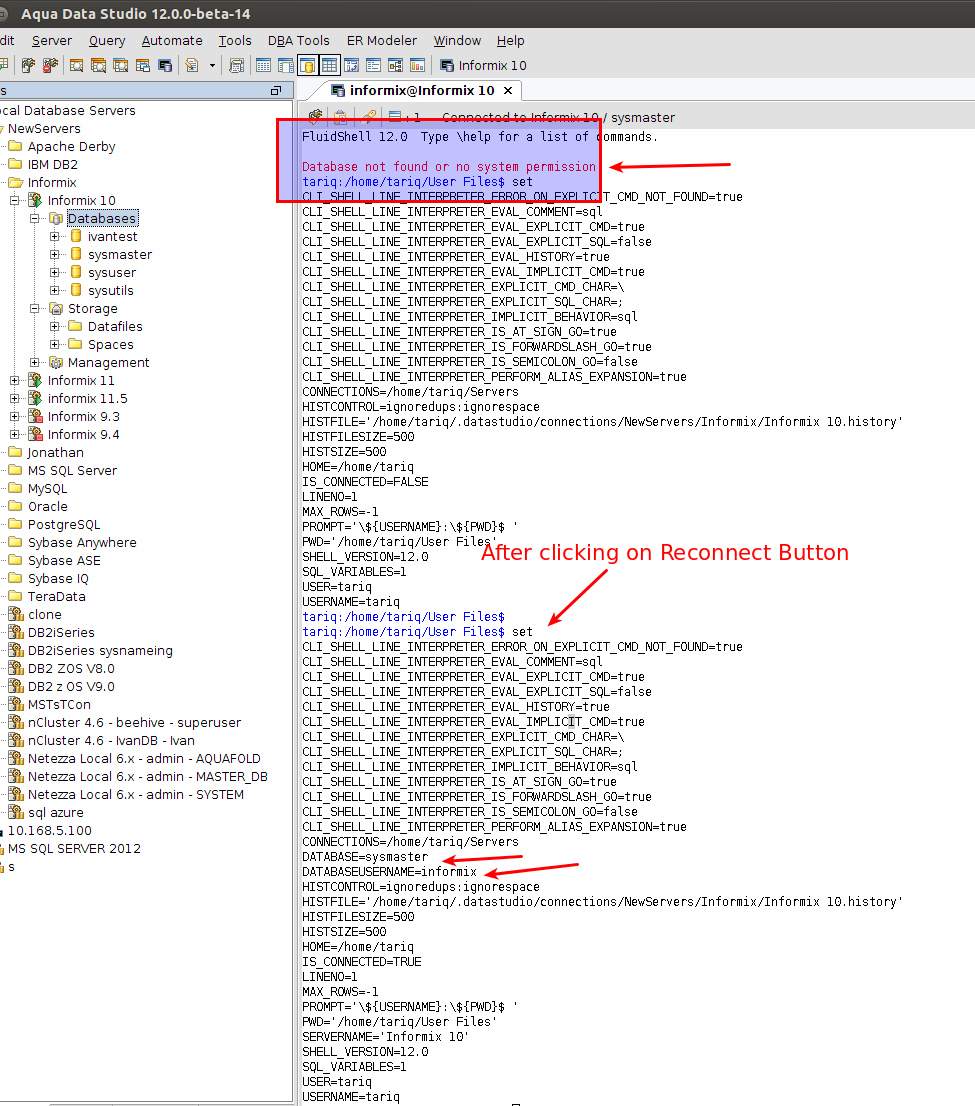Screen dimensions: 975x1106
Task: Click the blue cascading windows toolbar icon
Action: pos(143,66)
